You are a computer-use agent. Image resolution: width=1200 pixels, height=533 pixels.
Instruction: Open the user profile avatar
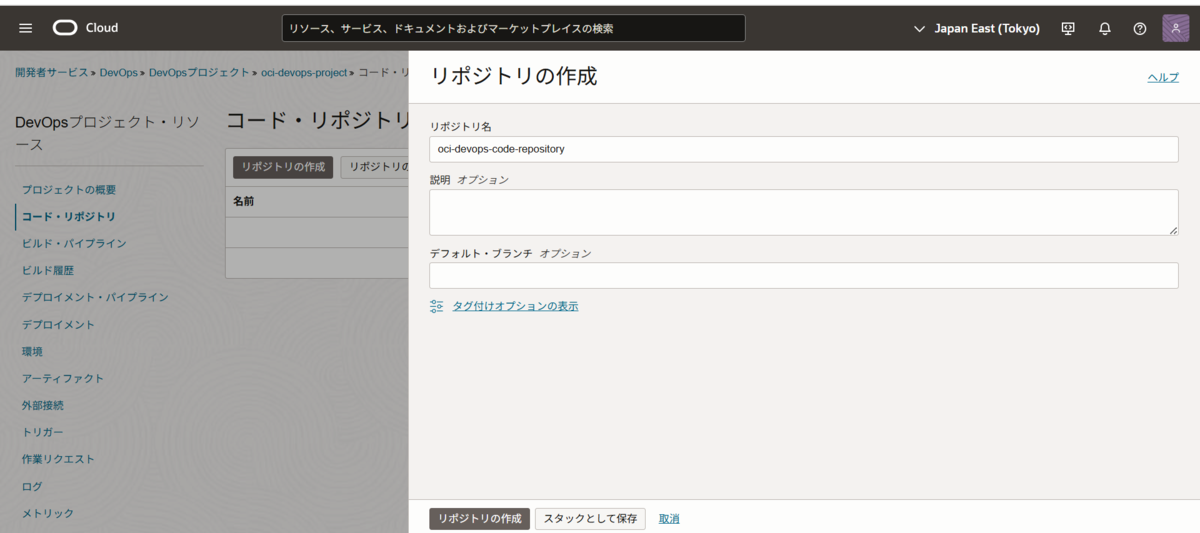tap(1175, 28)
